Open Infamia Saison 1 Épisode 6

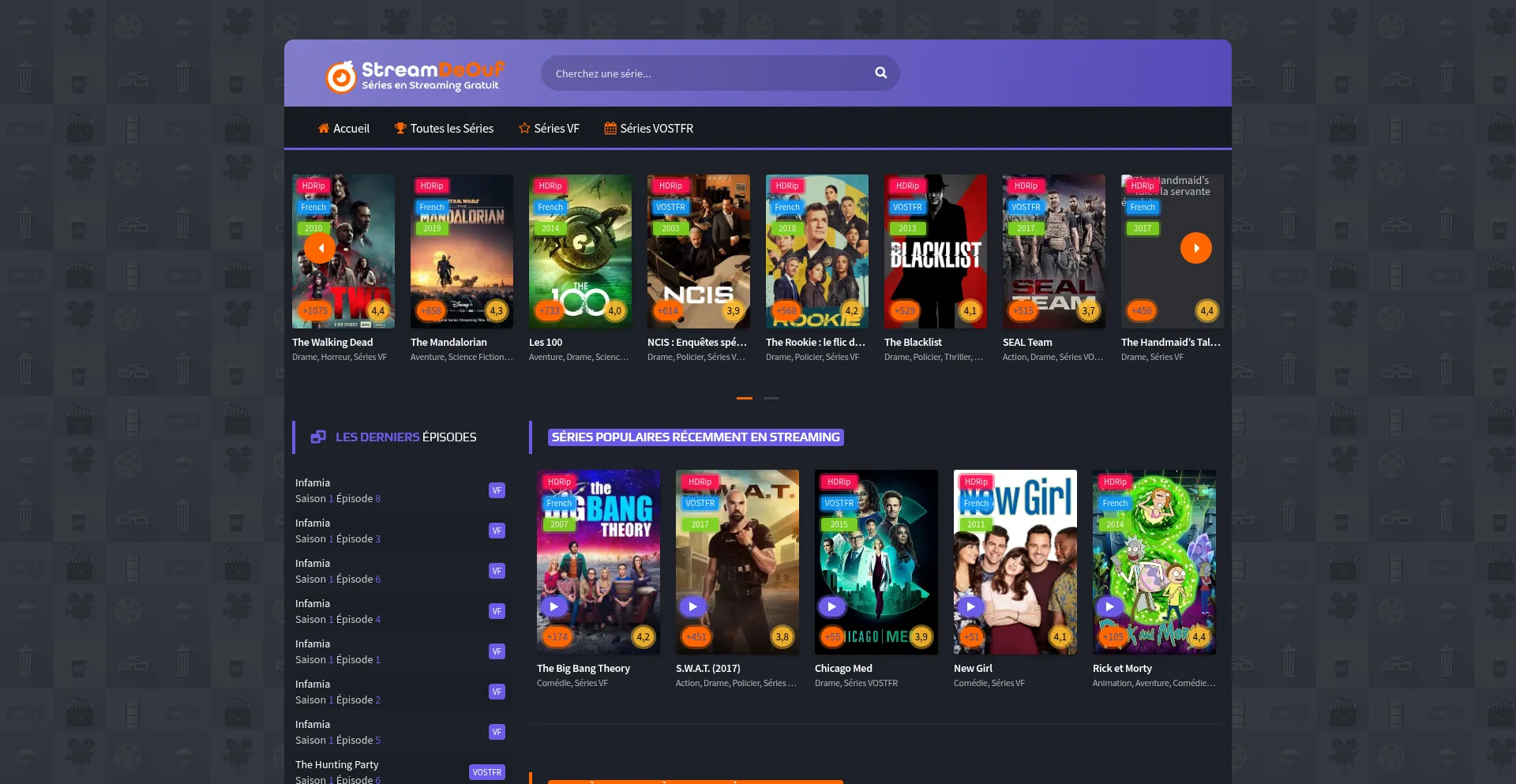point(401,571)
